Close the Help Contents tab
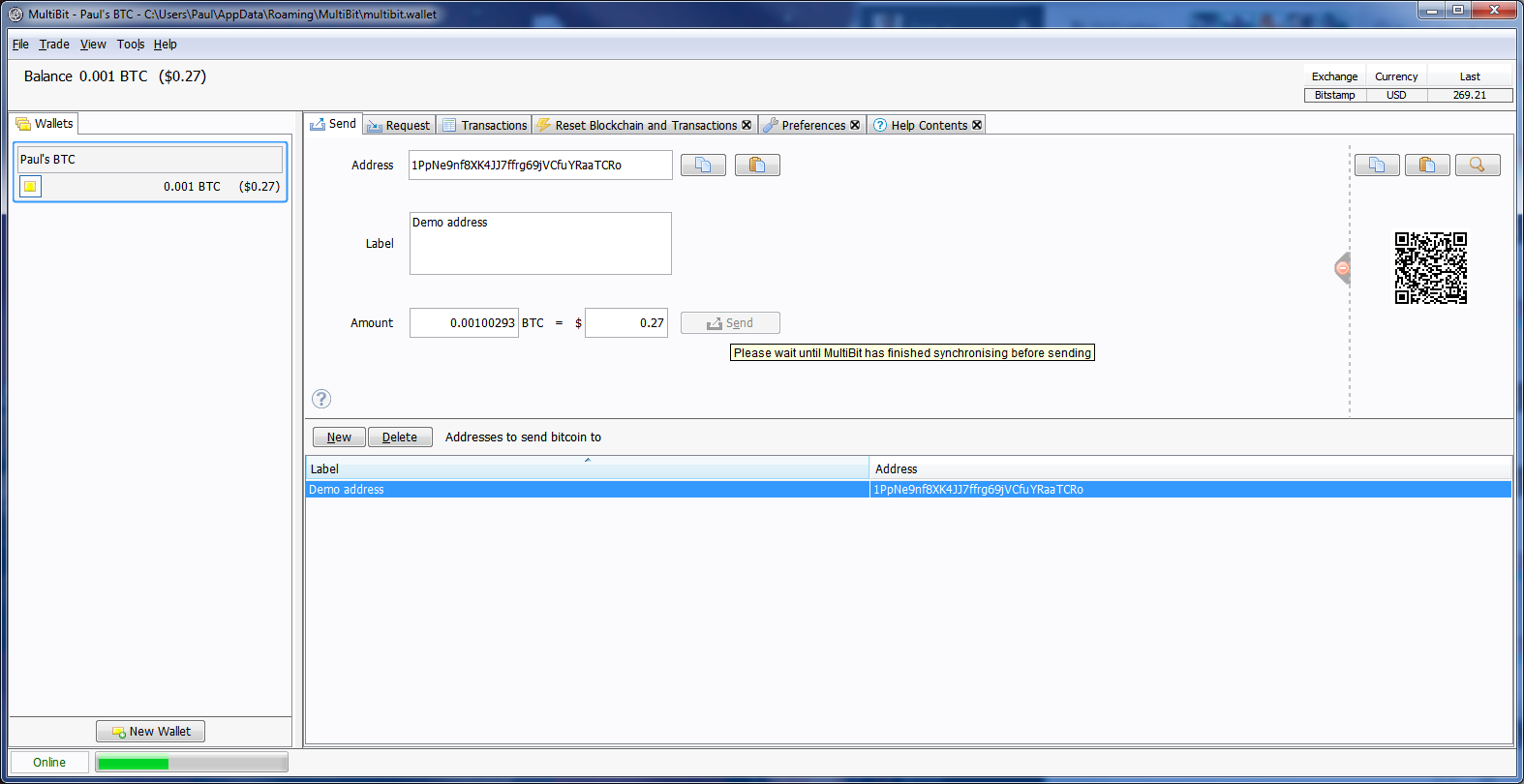This screenshot has width=1524, height=784. [x=977, y=125]
